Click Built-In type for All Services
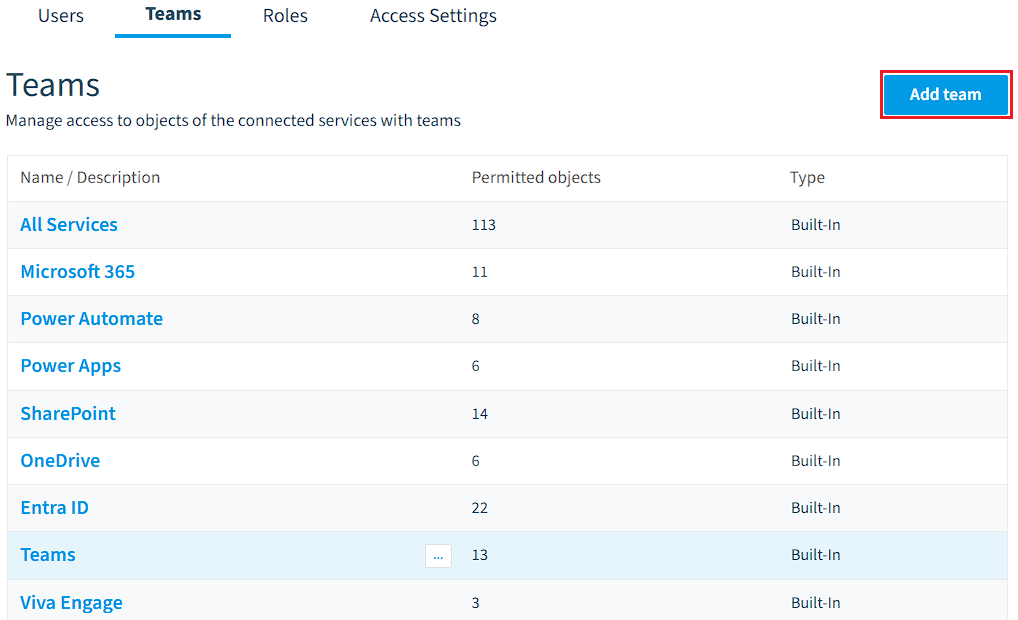Image resolution: width=1018 pixels, height=620 pixels. [x=815, y=225]
